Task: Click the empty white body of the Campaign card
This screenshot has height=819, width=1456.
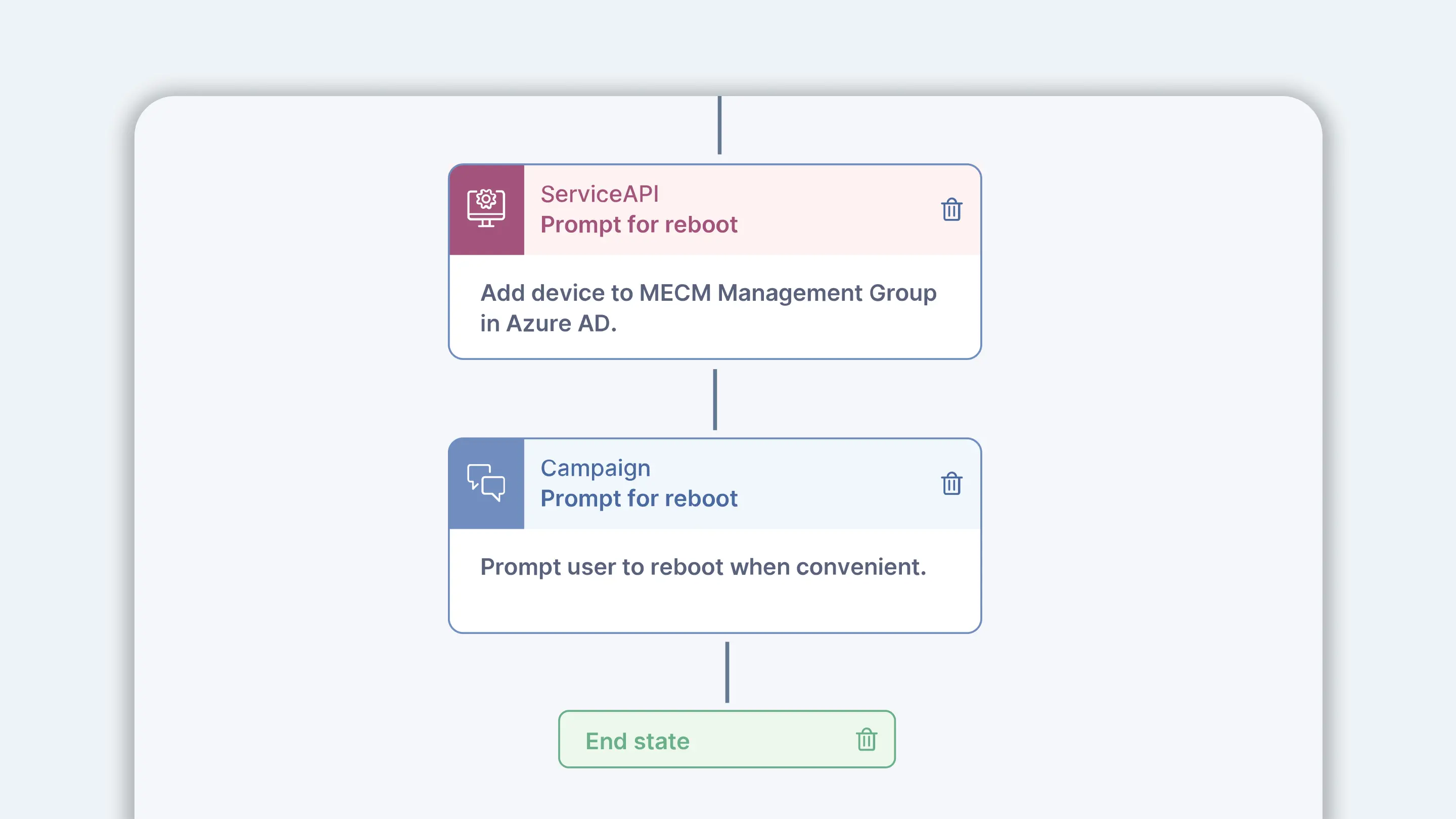Action: (714, 608)
